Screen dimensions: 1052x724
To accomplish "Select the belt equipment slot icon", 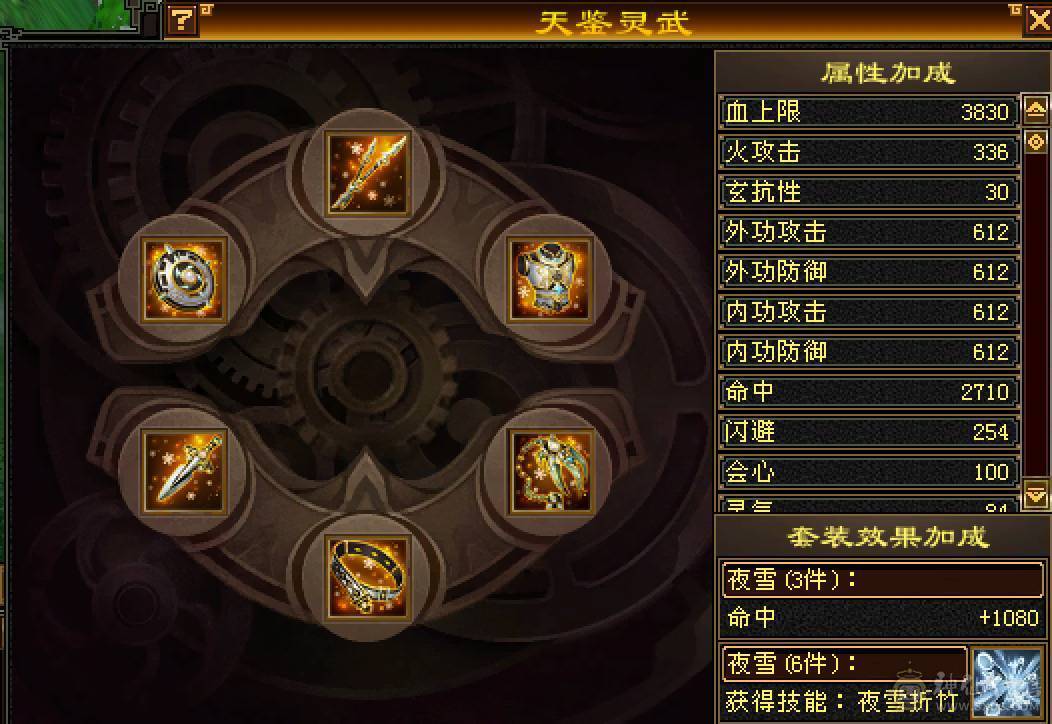I will click(x=367, y=577).
